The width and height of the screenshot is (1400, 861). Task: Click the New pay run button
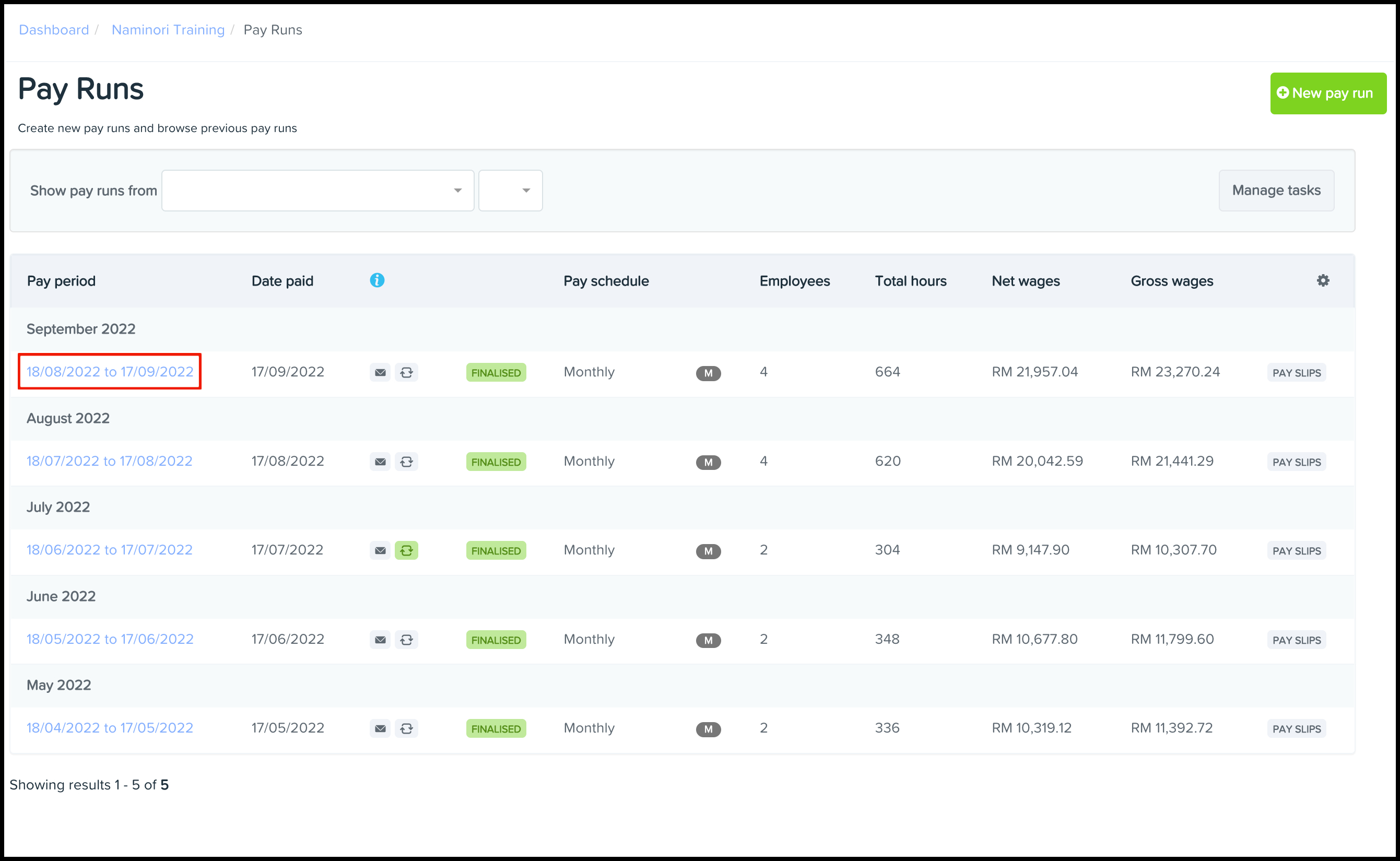click(1328, 93)
